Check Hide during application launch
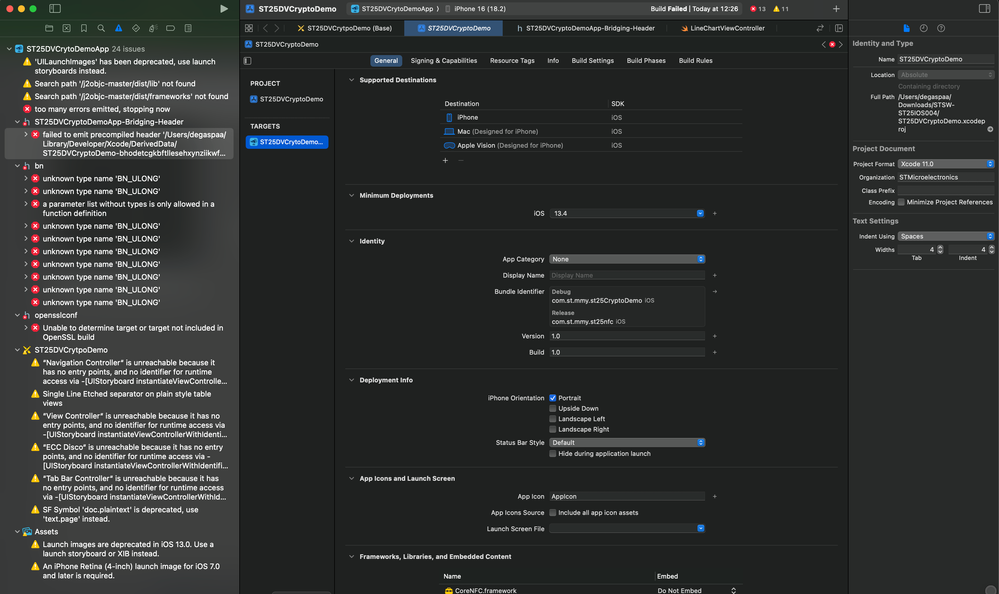The image size is (999, 594). (553, 454)
